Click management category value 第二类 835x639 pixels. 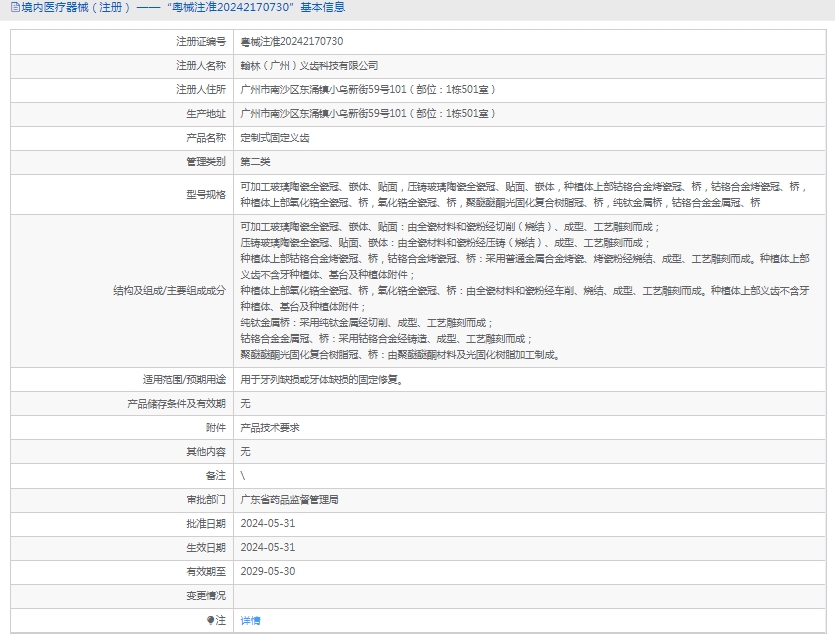click(x=255, y=162)
